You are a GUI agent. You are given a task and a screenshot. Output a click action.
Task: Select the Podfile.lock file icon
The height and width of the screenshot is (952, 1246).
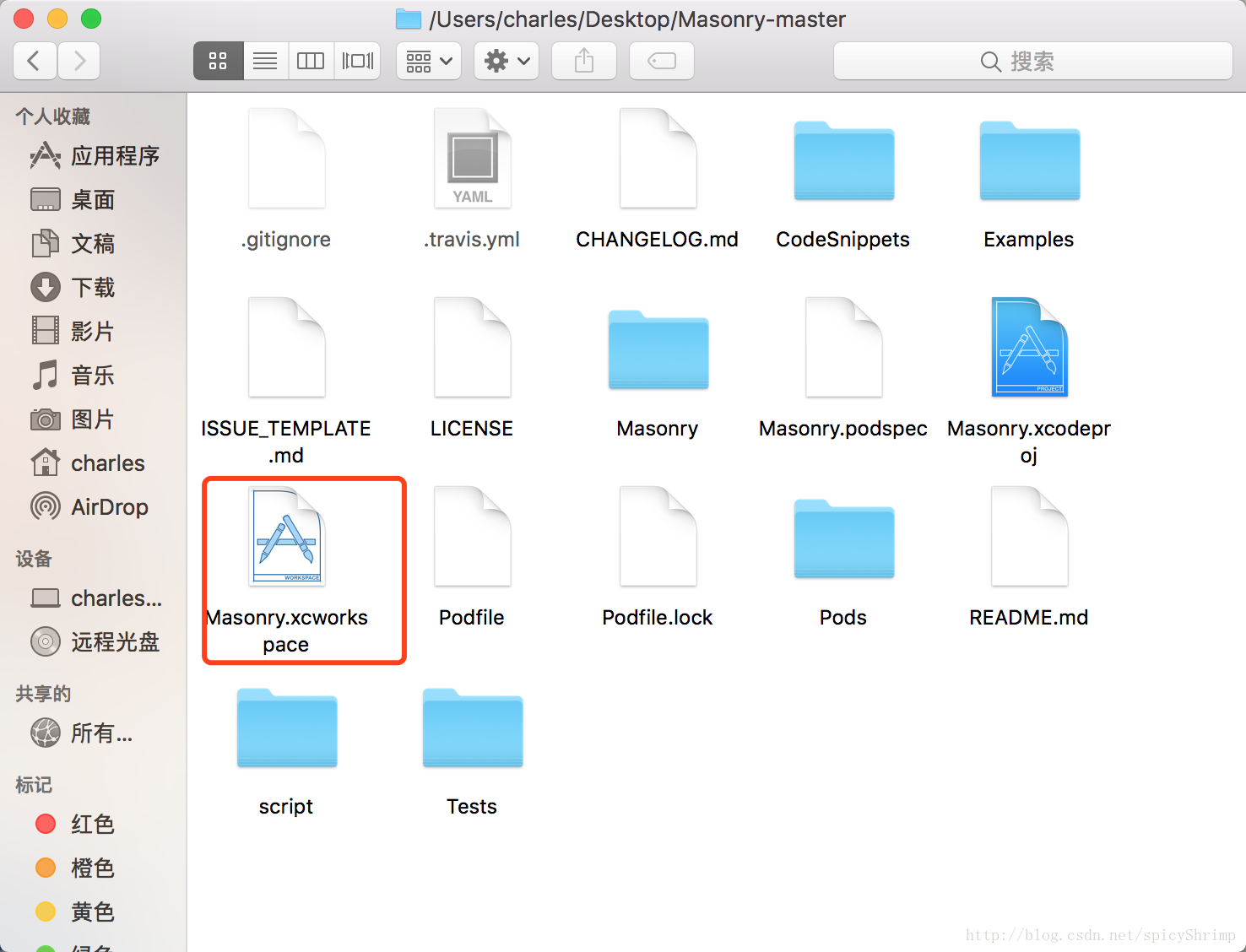(658, 536)
